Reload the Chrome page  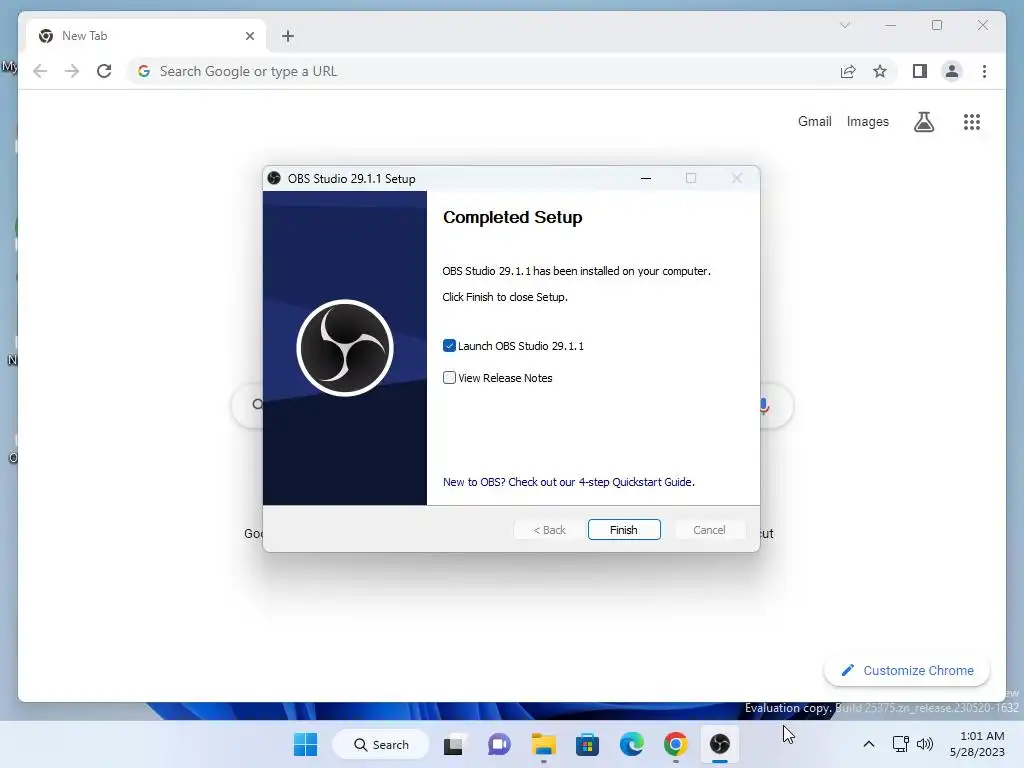pos(104,71)
